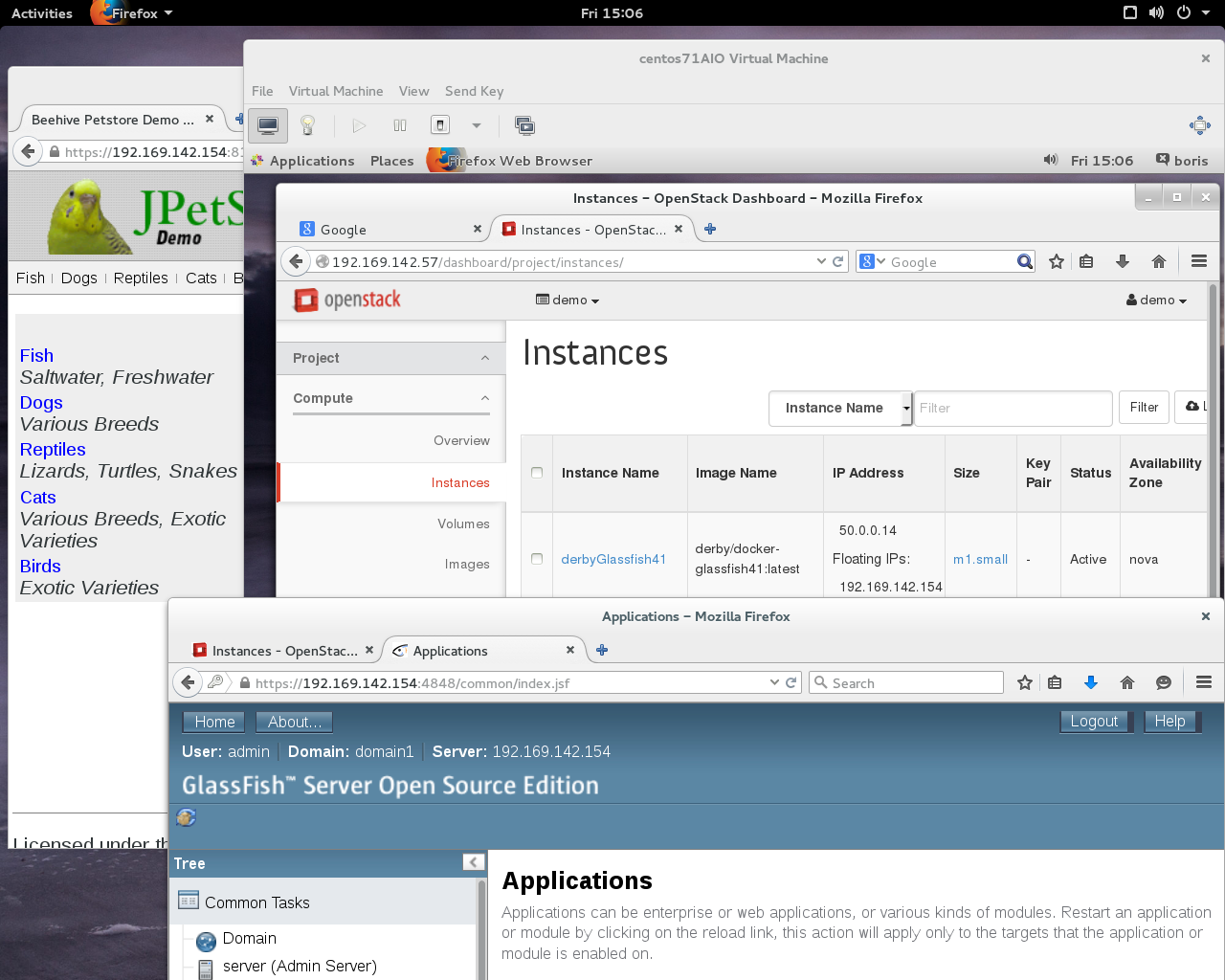This screenshot has height=980, width=1225.
Task: Open new tab in OpenStack Dashboard Firefox
Action: (x=710, y=229)
